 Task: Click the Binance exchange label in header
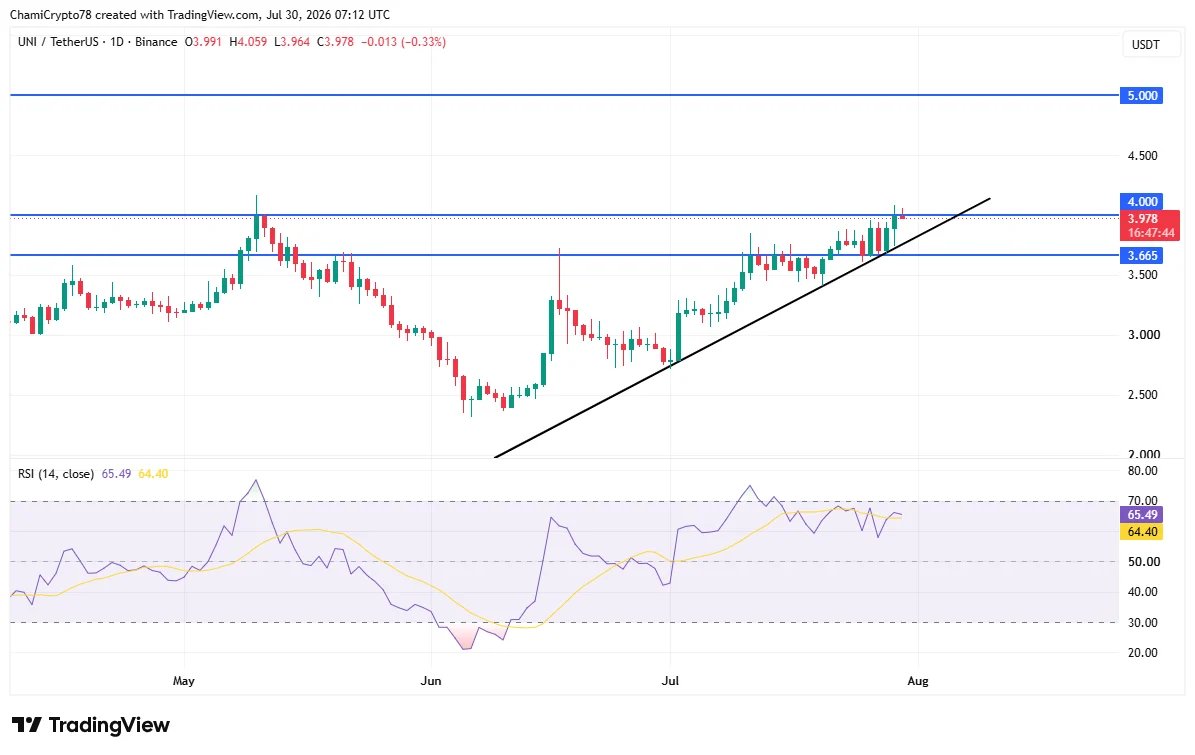pos(155,42)
